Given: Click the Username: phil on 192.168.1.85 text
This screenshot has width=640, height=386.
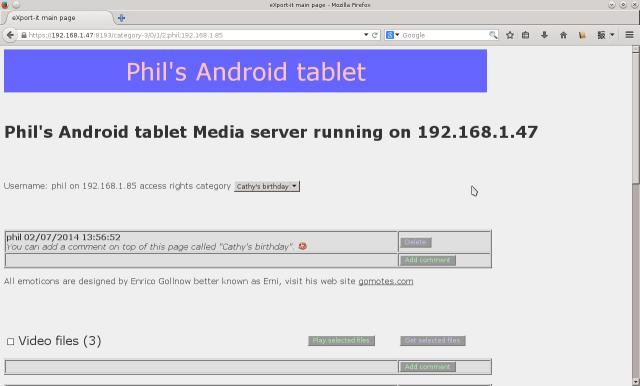Looking at the screenshot, I should coord(70,186).
